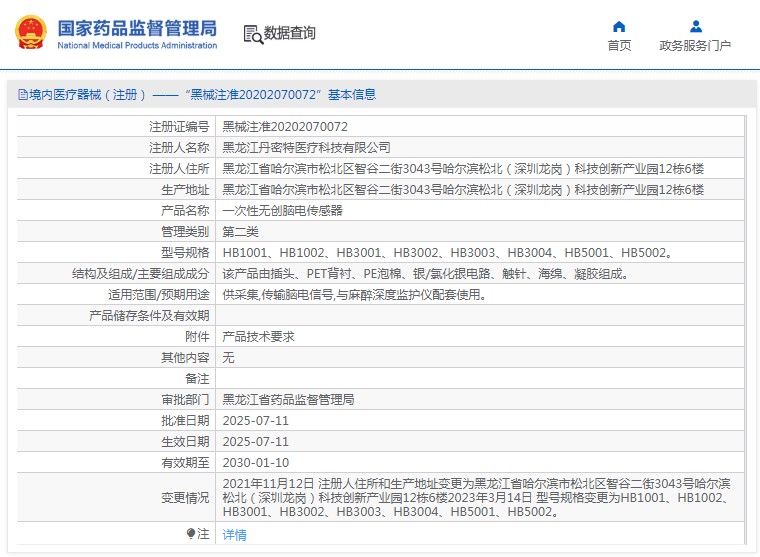Click the 型号规格 model list value
The image size is (760, 557).
click(447, 253)
